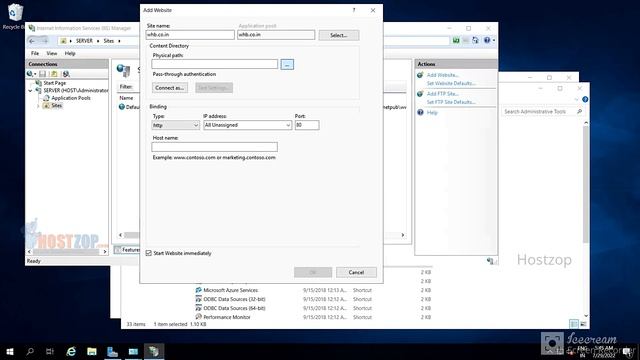Click the Save icon in Connections toolbar
Screen dimensions: 640x360
[42, 74]
